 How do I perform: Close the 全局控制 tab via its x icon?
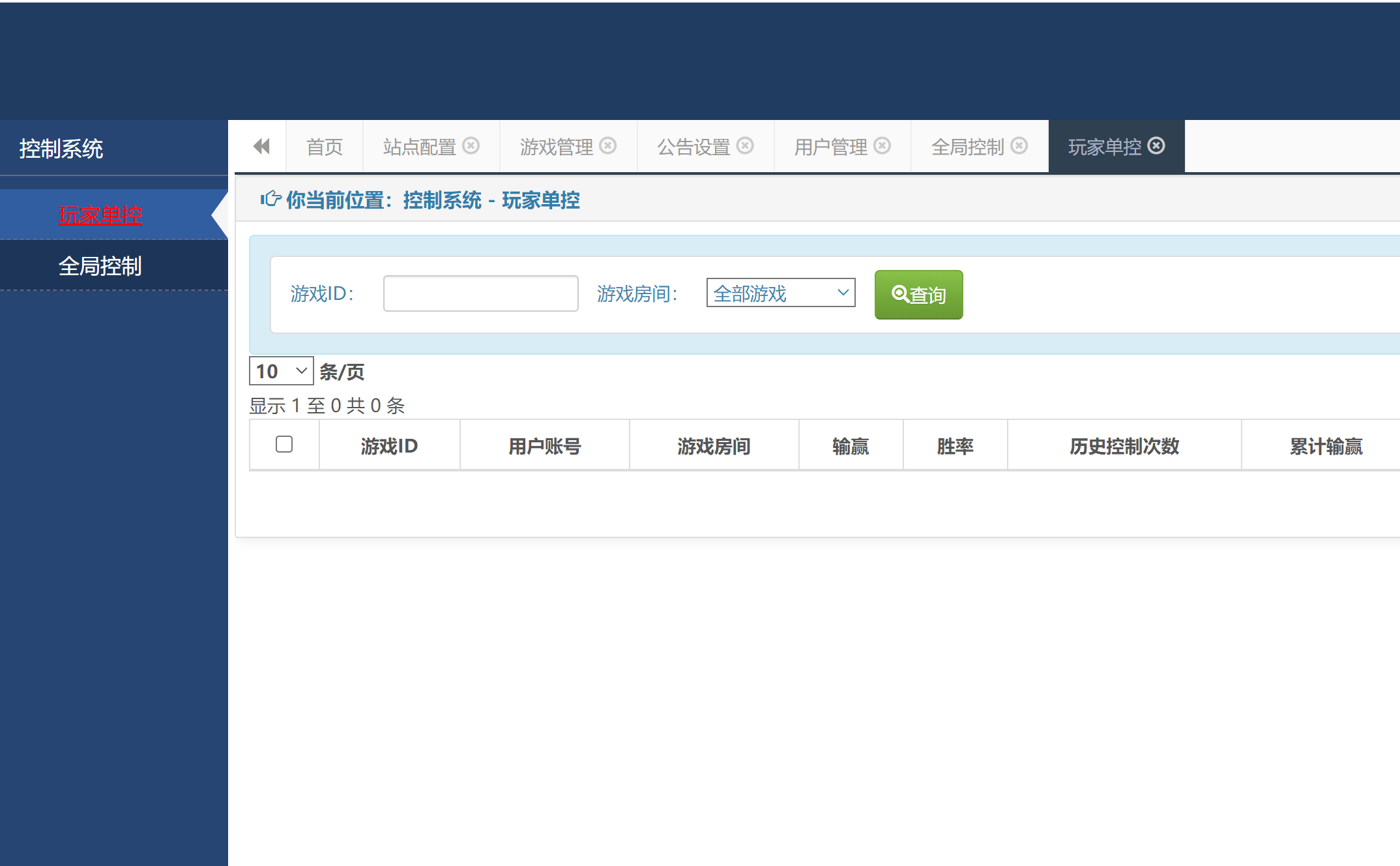coord(1019,145)
